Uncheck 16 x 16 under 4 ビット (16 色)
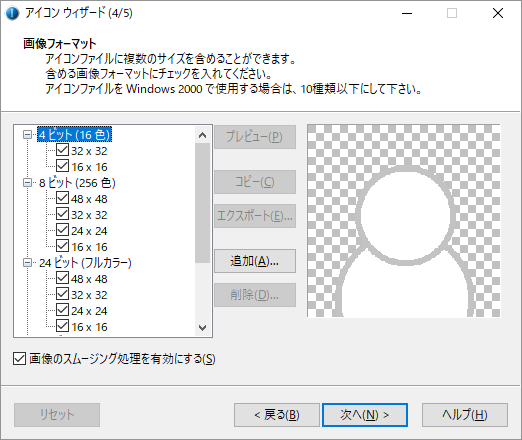 (x=62, y=166)
